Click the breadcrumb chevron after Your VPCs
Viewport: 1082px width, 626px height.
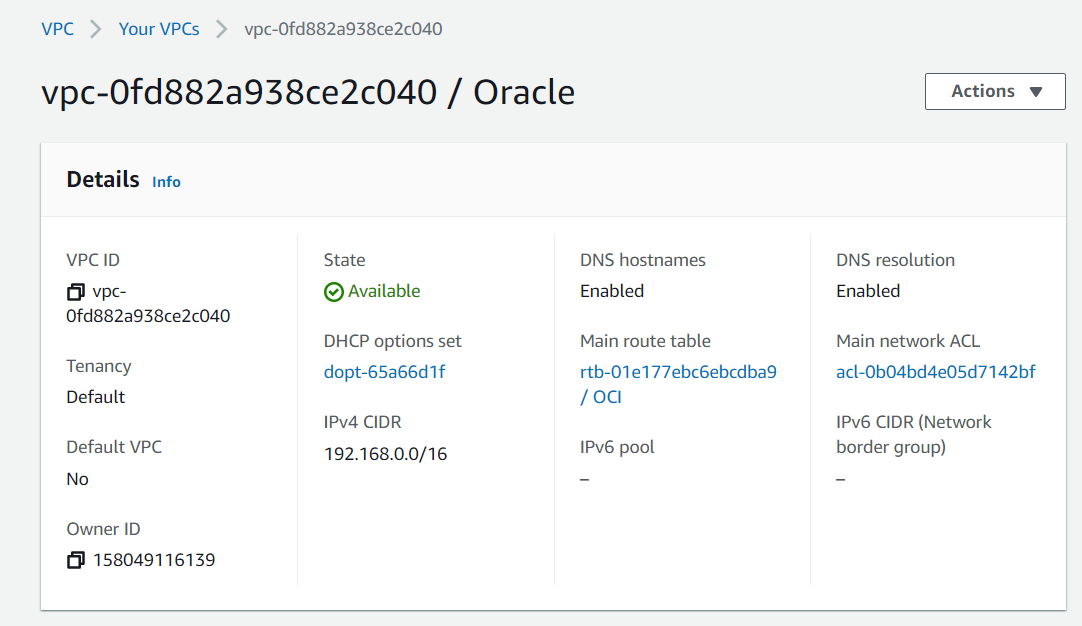222,29
